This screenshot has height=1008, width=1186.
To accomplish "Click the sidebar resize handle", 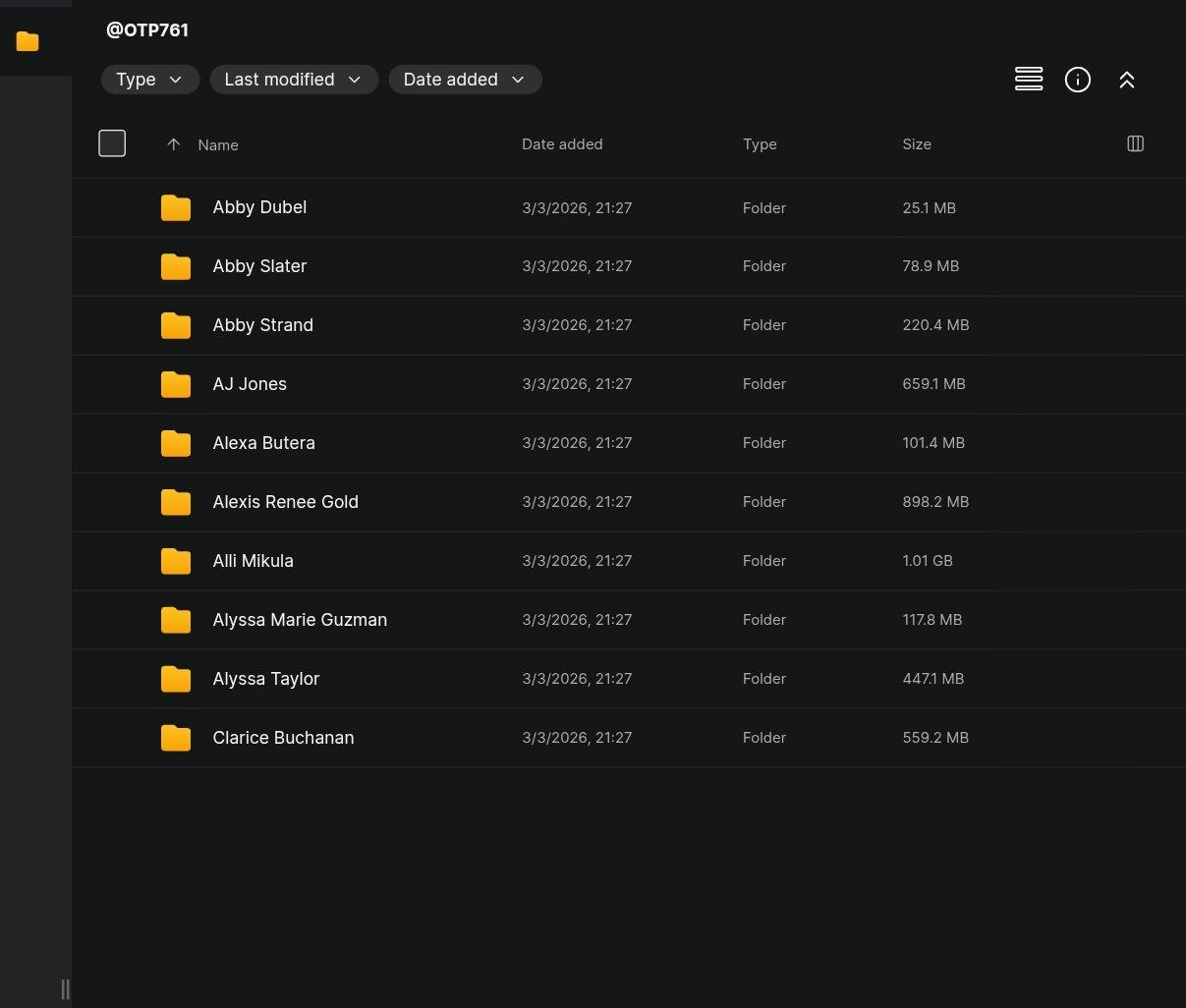I will pyautogui.click(x=65, y=988).
